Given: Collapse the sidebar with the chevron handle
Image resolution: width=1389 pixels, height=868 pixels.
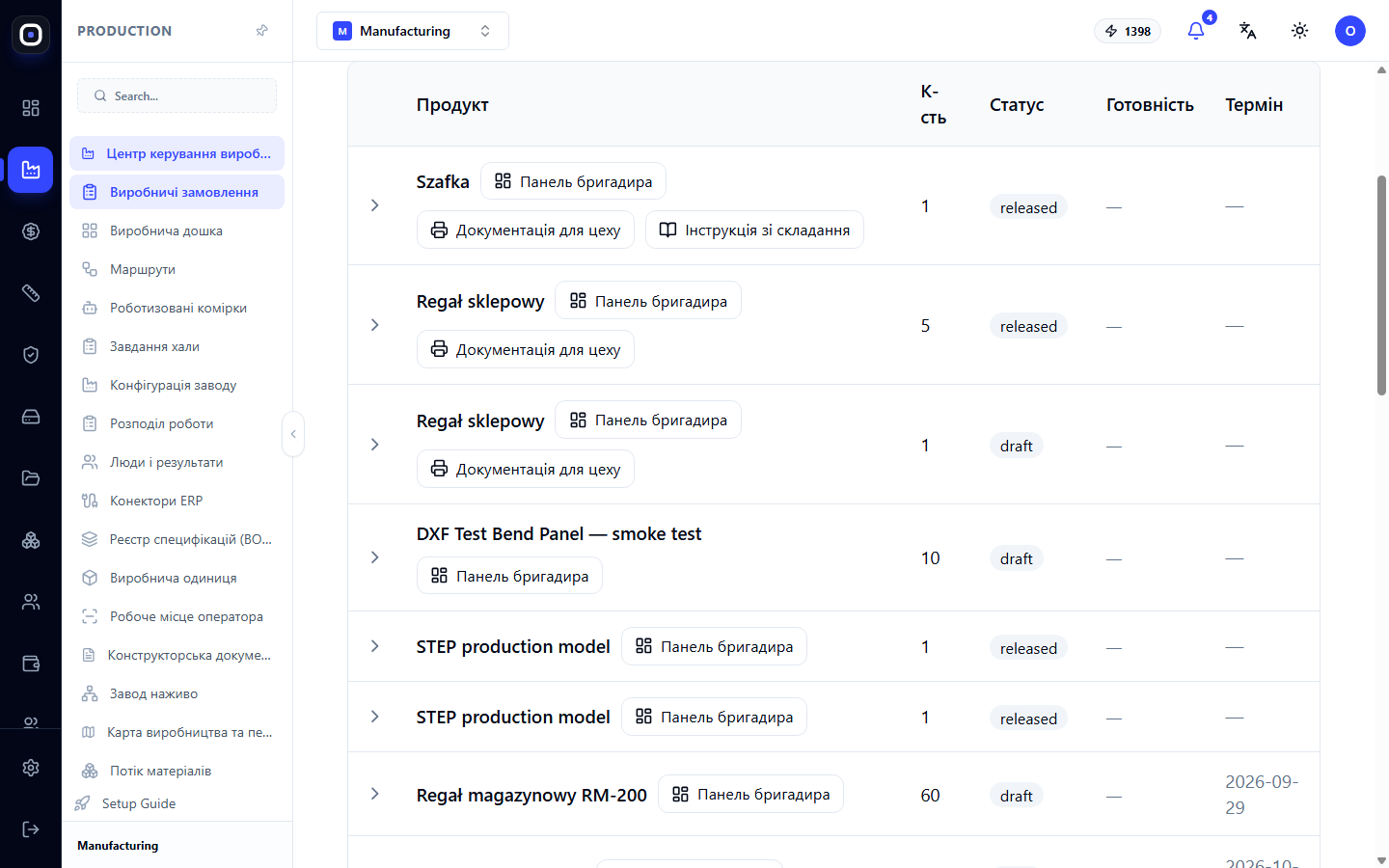Looking at the screenshot, I should [x=293, y=434].
